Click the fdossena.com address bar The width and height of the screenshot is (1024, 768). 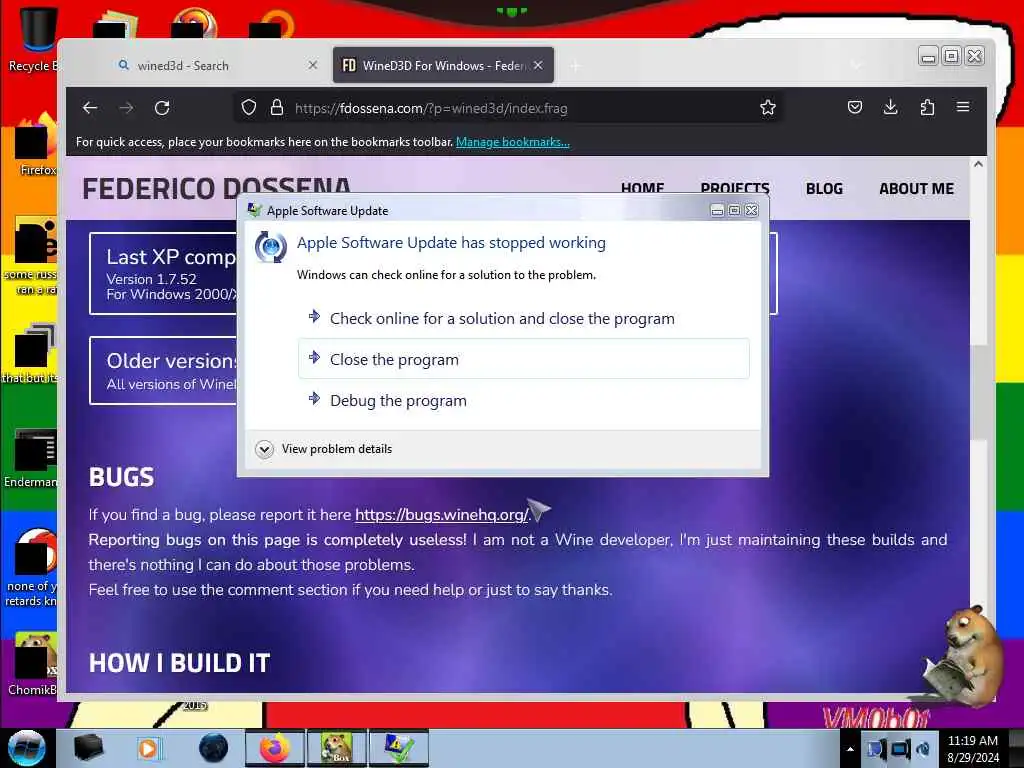pos(509,108)
